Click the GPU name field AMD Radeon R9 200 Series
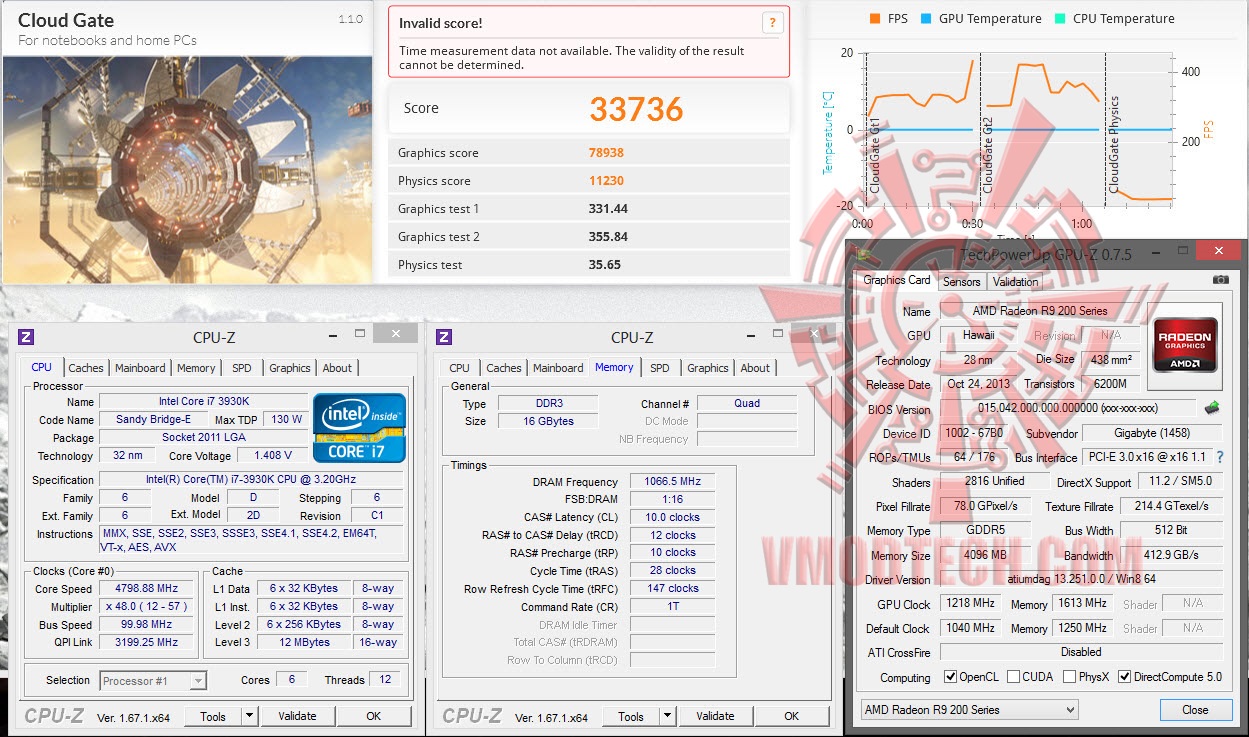This screenshot has width=1249, height=737. (1040, 311)
